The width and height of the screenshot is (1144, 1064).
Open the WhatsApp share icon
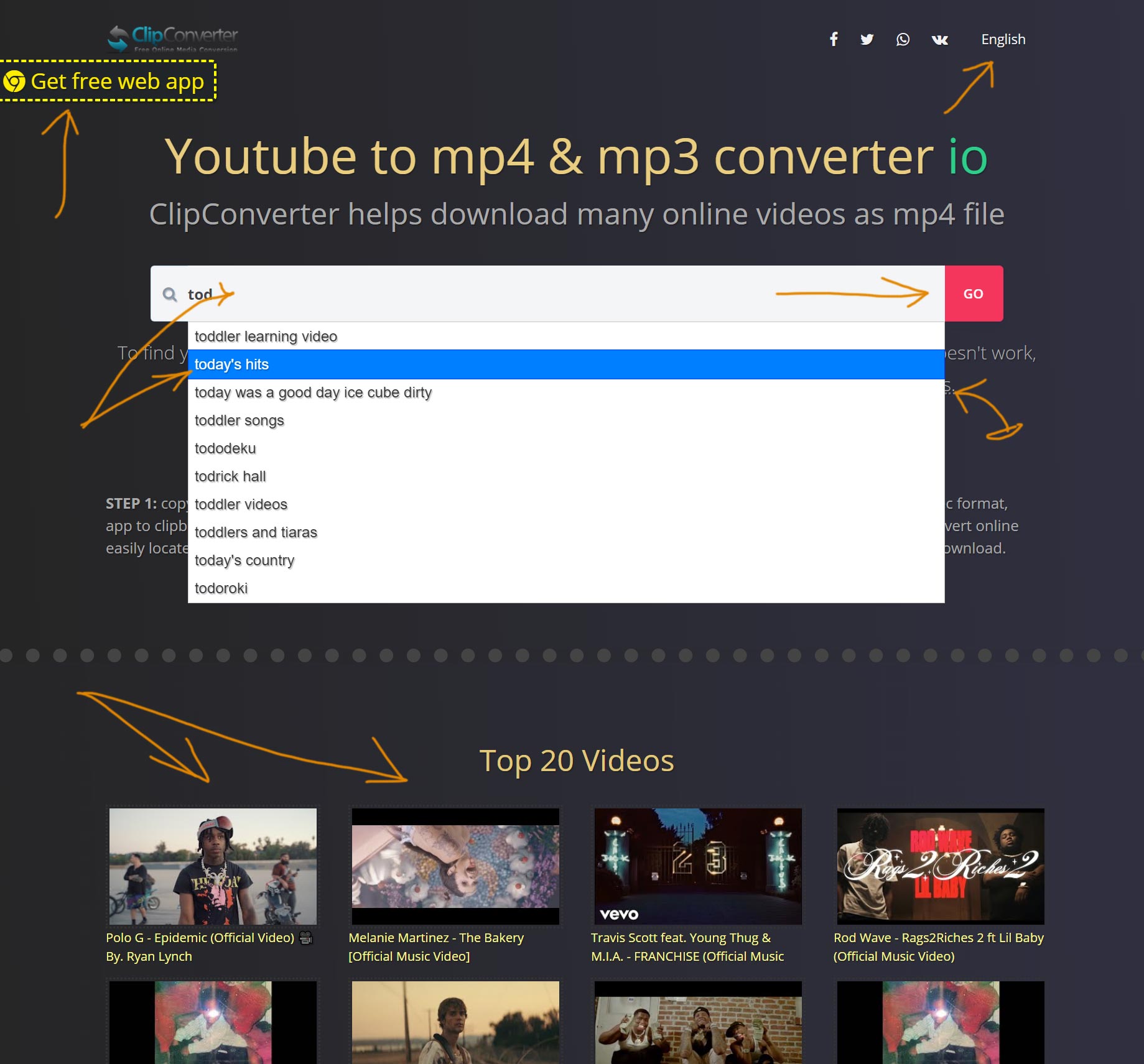tap(903, 39)
